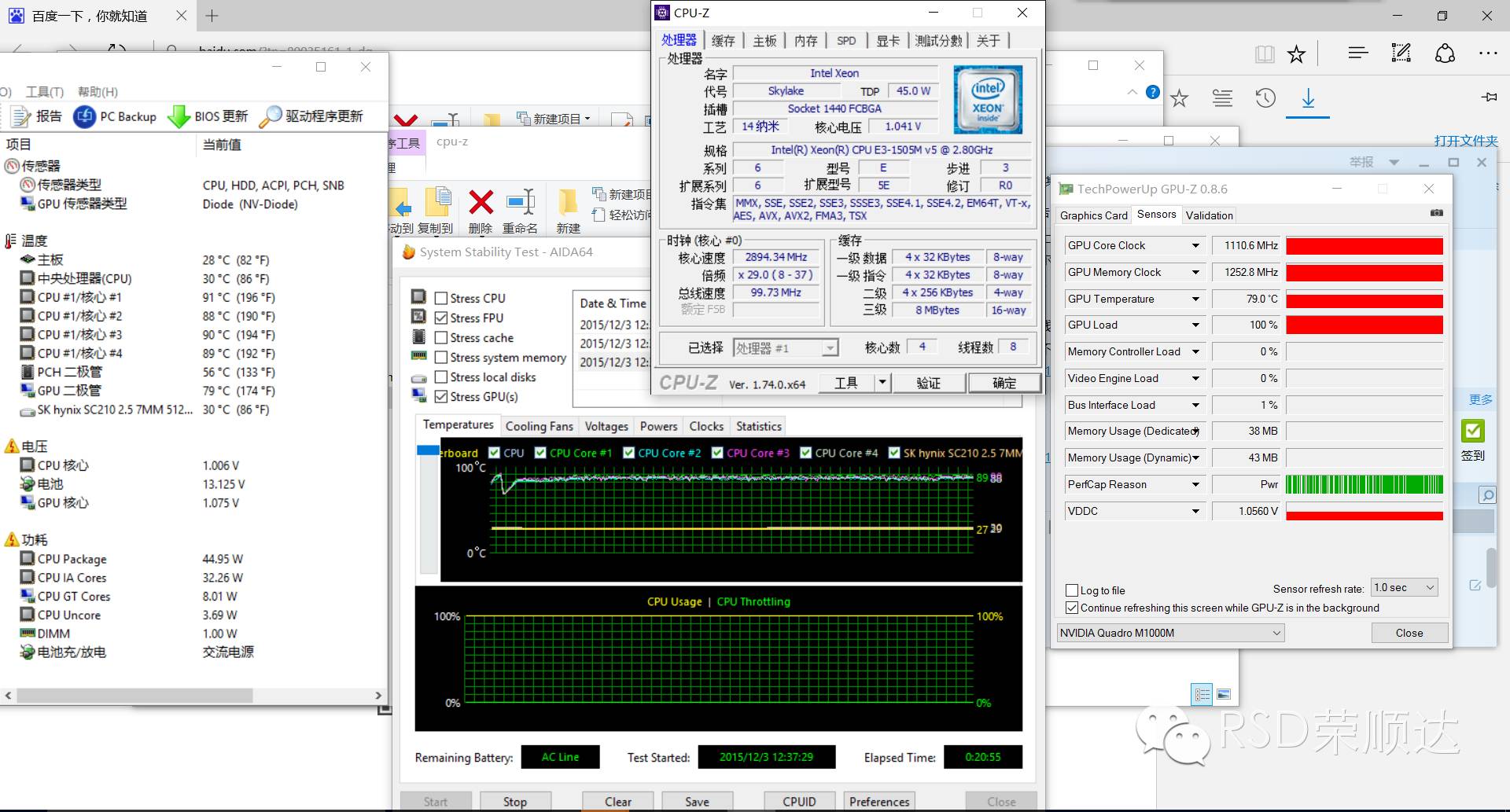Open Edge More actions ellipsis menu
Viewport: 1510px width, 812px height.
pos(1488,53)
